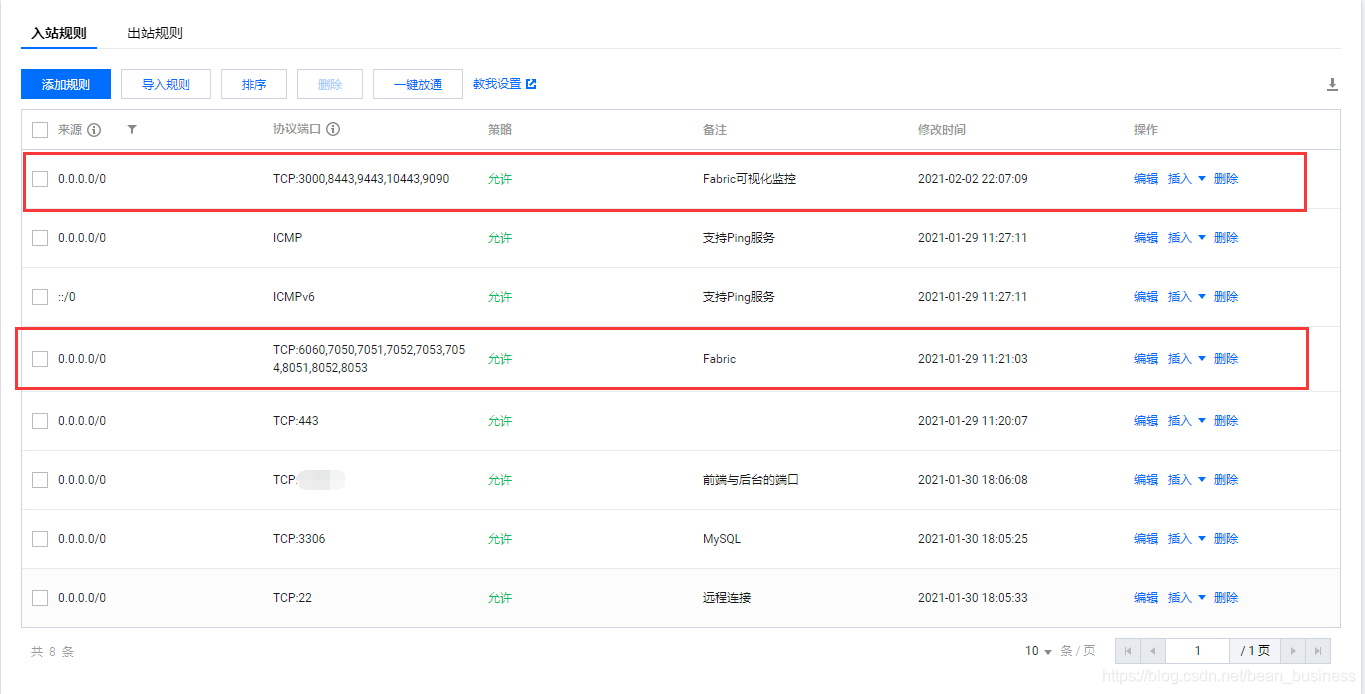The image size is (1365, 694).
Task: Click the 支持Ping服务 note in ICMPv6 row
Action: [x=739, y=297]
